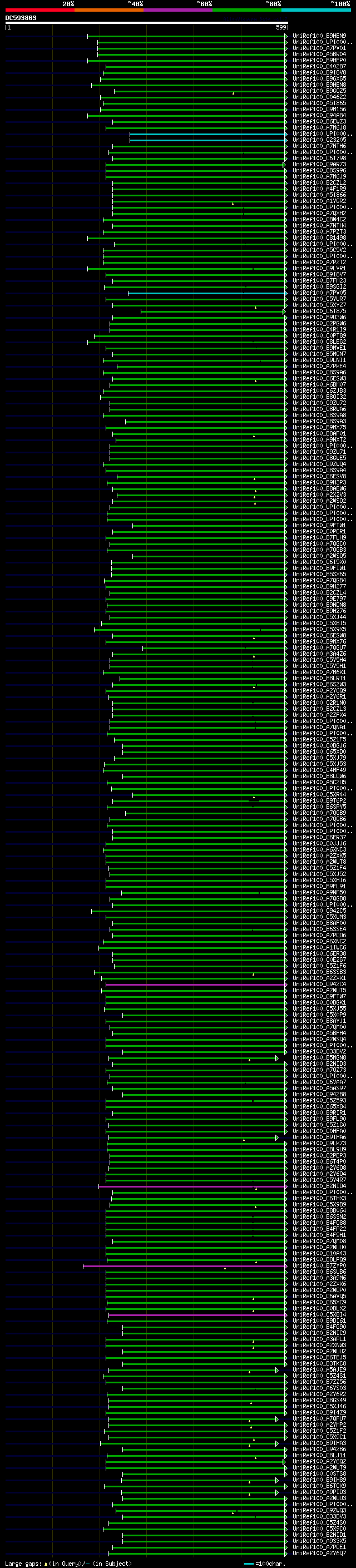Select the UniRef100_C5XJ52 label
The height and width of the screenshot is (1568, 356).
tap(319, 874)
